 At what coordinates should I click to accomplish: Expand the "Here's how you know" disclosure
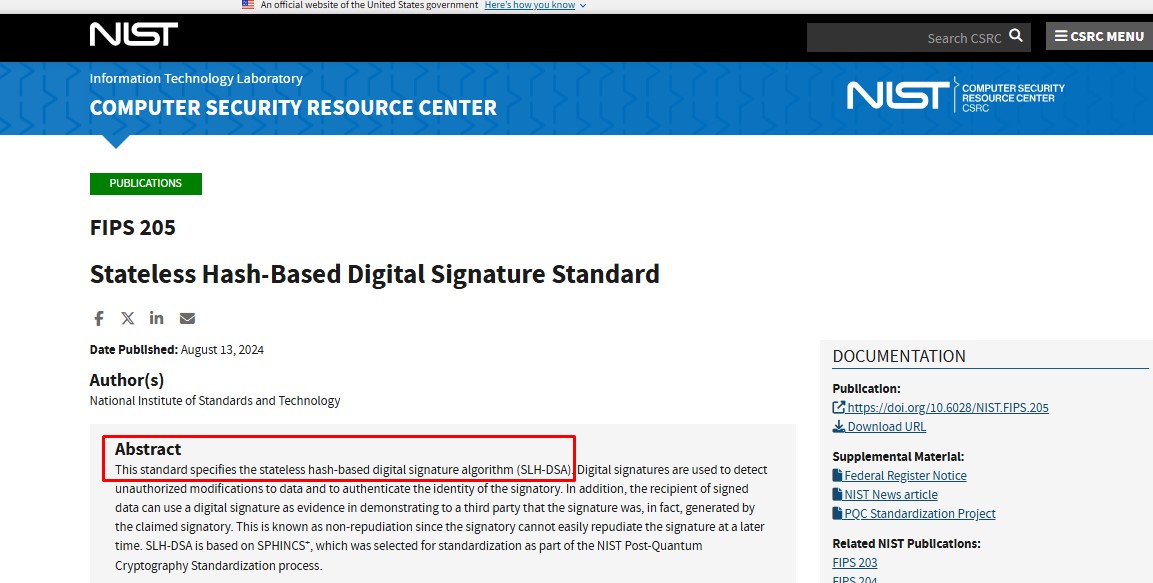pyautogui.click(x=535, y=5)
